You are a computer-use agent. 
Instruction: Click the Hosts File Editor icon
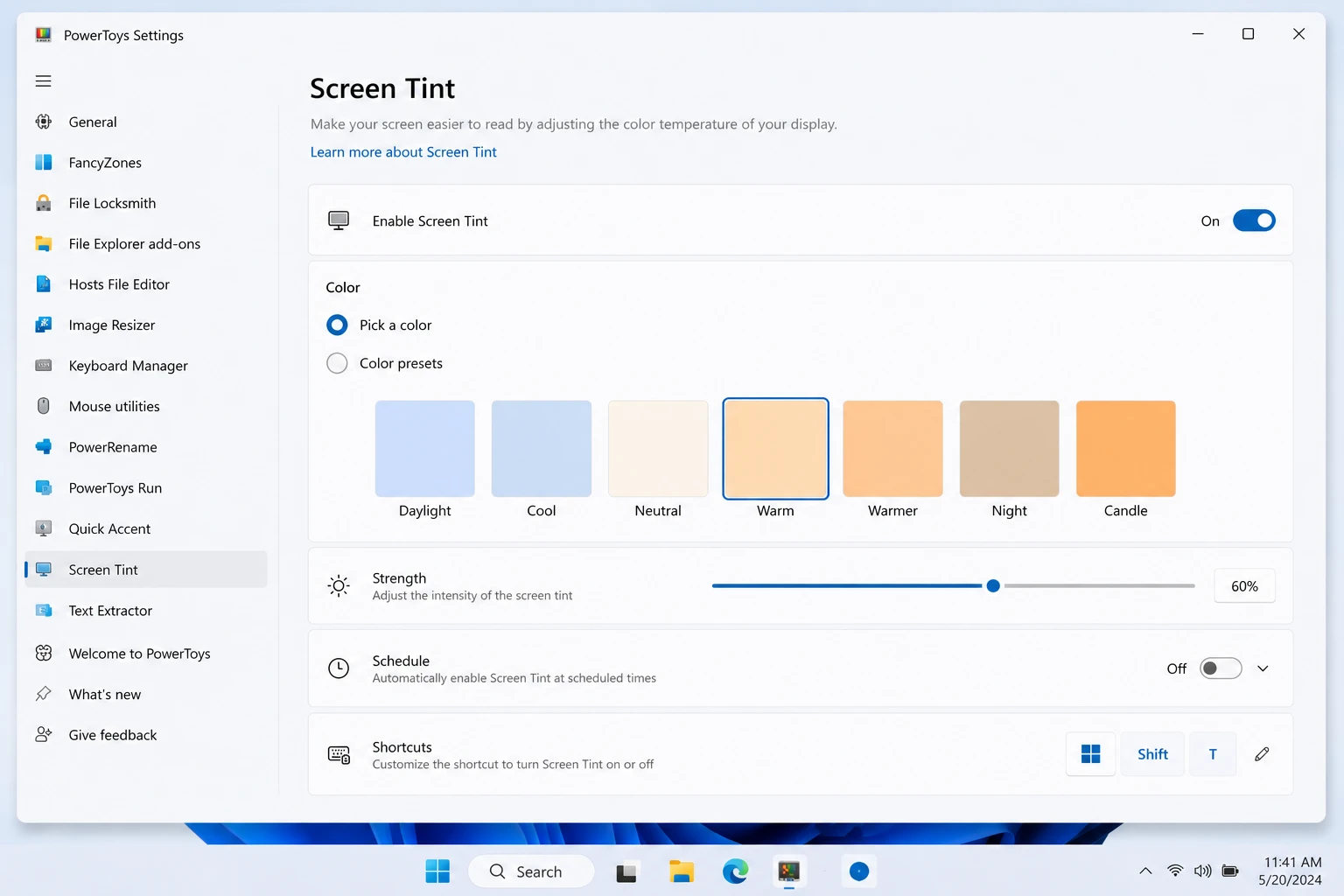click(x=43, y=284)
